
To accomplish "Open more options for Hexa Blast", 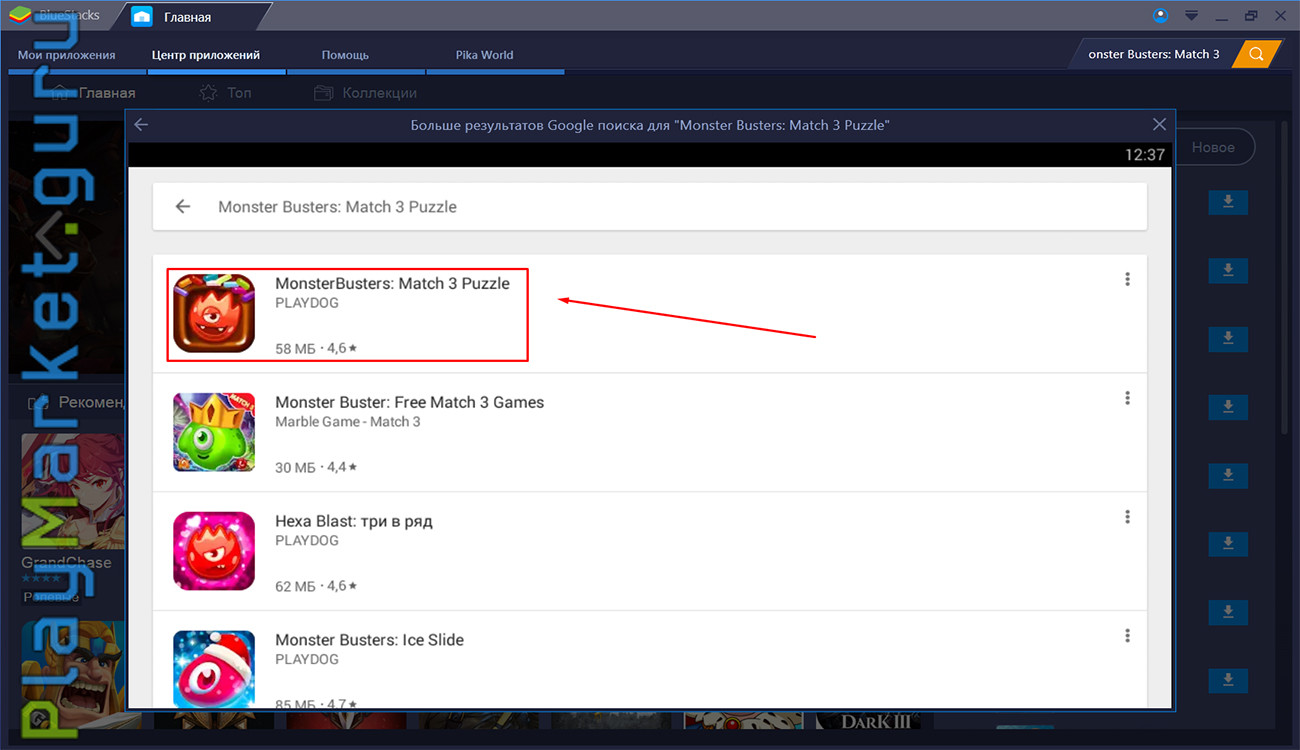I will [1127, 517].
